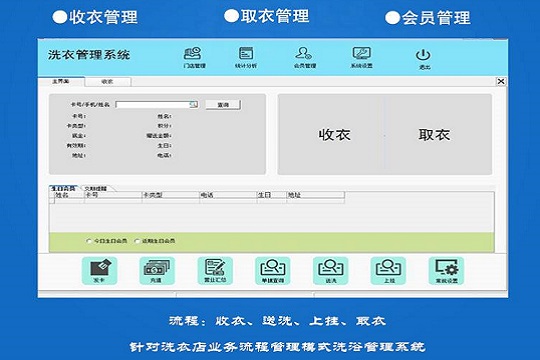Switch to the 收衣 tab
This screenshot has width=540, height=360.
(x=107, y=82)
